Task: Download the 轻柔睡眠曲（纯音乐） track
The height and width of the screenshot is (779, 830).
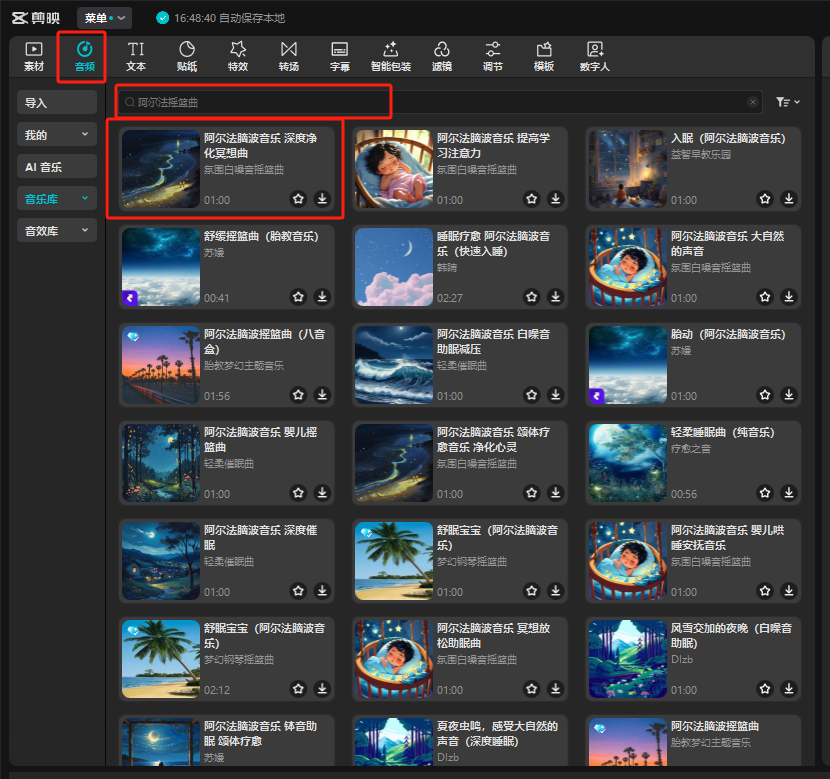Action: pos(789,493)
